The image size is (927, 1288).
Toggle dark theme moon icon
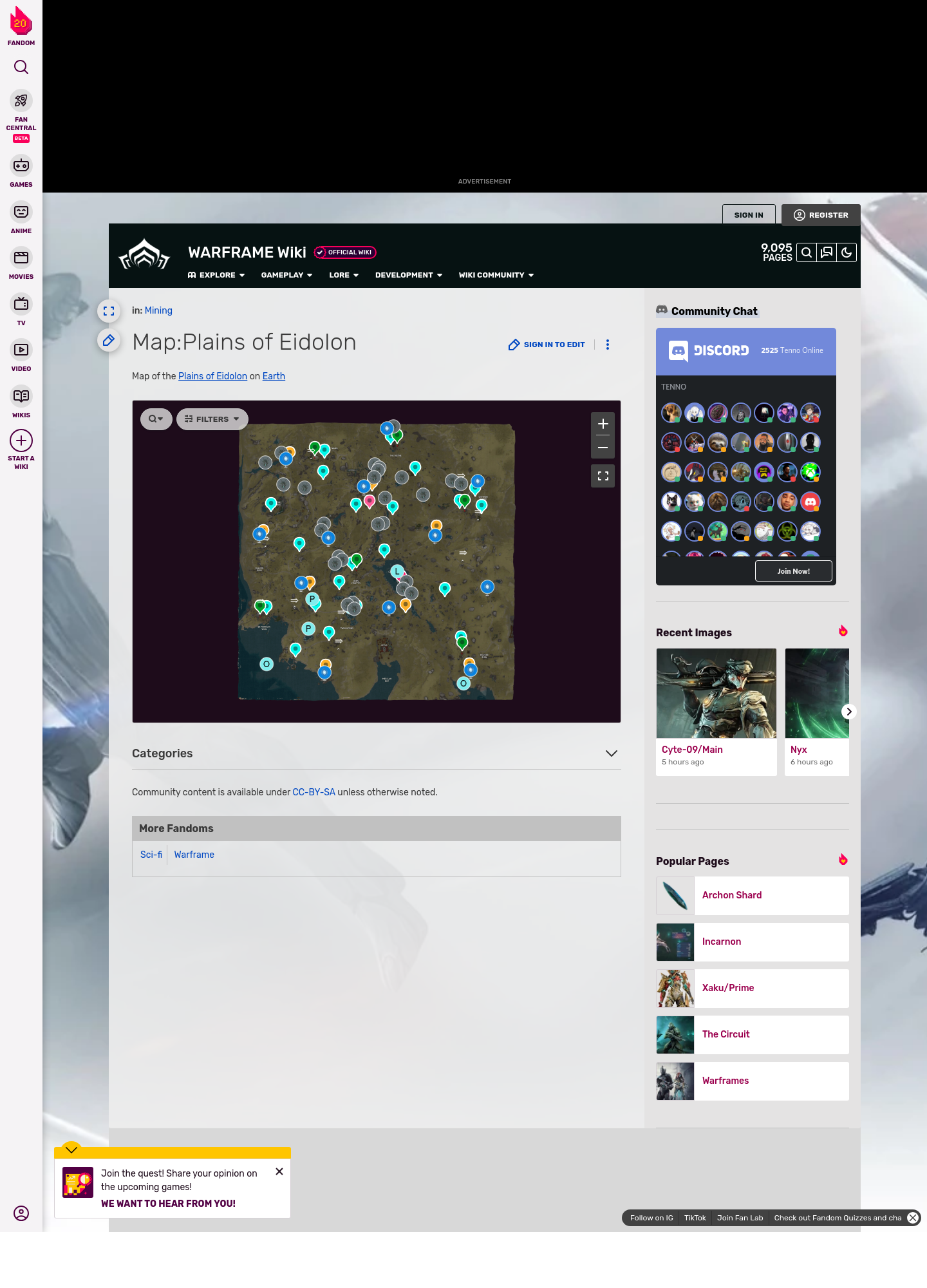(847, 253)
